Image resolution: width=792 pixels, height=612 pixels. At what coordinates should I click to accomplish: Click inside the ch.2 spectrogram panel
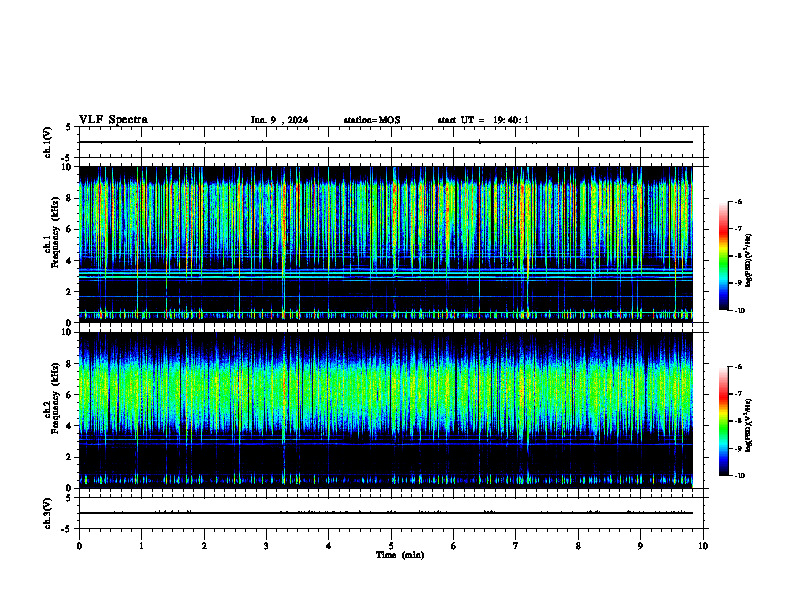click(x=385, y=410)
